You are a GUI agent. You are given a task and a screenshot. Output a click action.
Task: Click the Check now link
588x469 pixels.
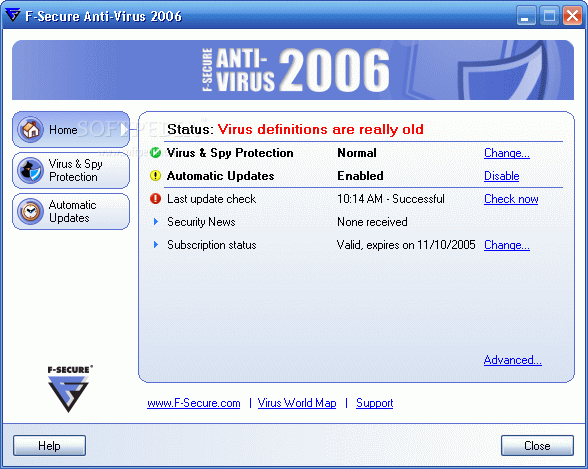(x=511, y=199)
